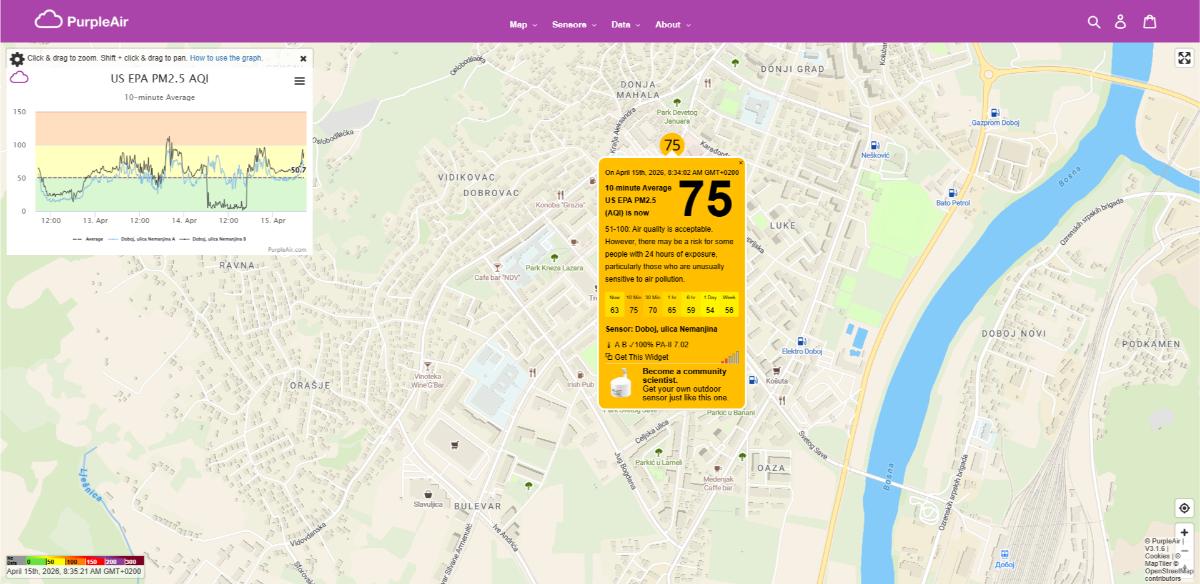The height and width of the screenshot is (584, 1200).
Task: Open the Map dropdown menu
Action: coord(518,24)
